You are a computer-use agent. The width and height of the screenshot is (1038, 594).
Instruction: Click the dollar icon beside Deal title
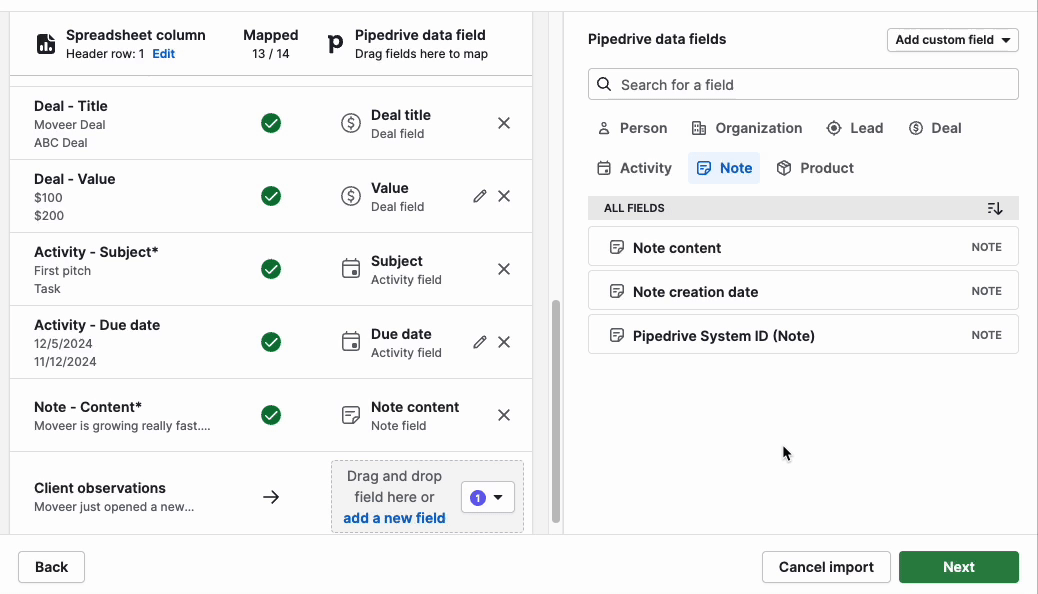click(x=351, y=123)
